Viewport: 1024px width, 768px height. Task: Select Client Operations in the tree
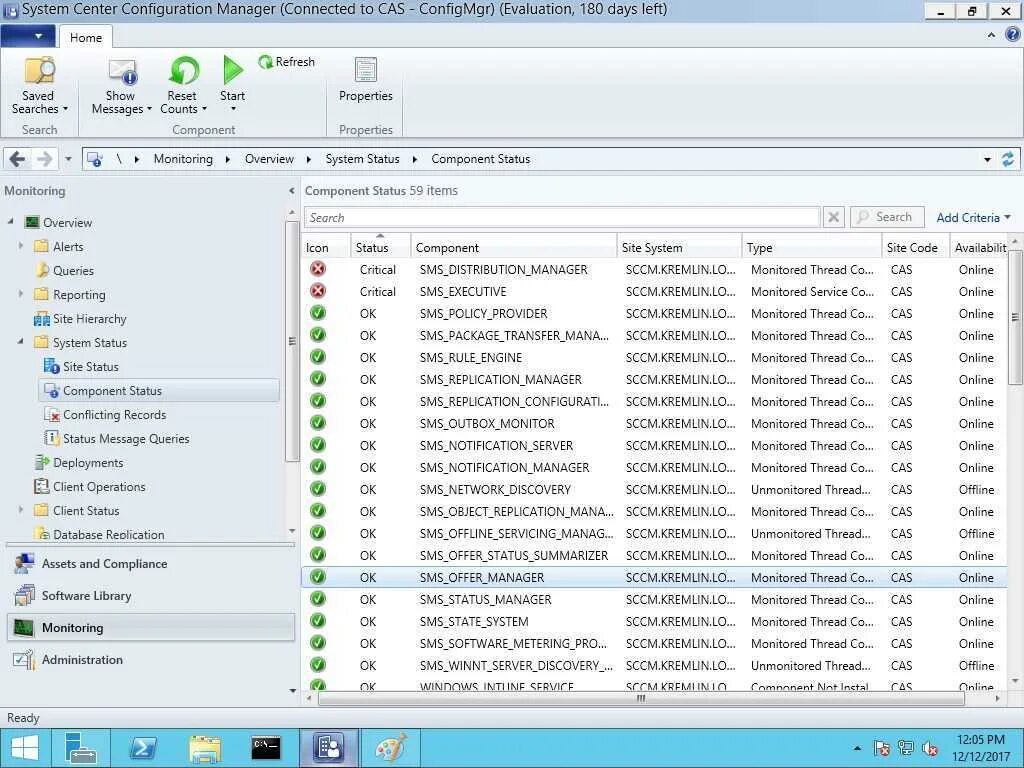(x=99, y=487)
